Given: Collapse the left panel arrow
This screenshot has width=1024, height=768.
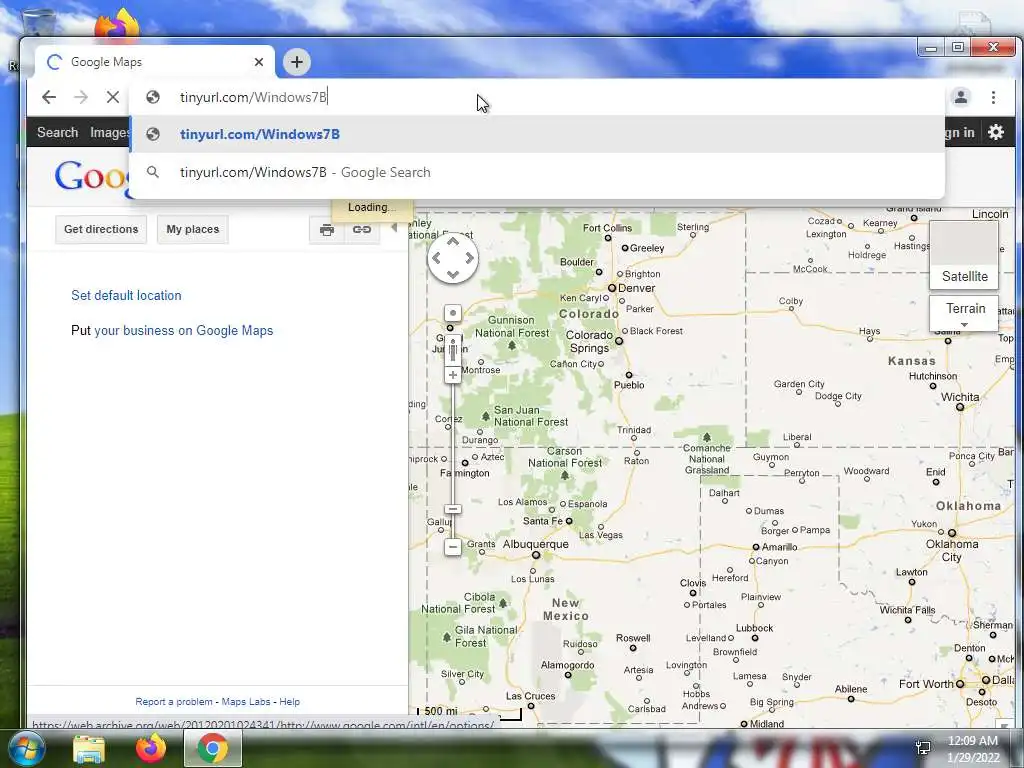Looking at the screenshot, I should (394, 228).
